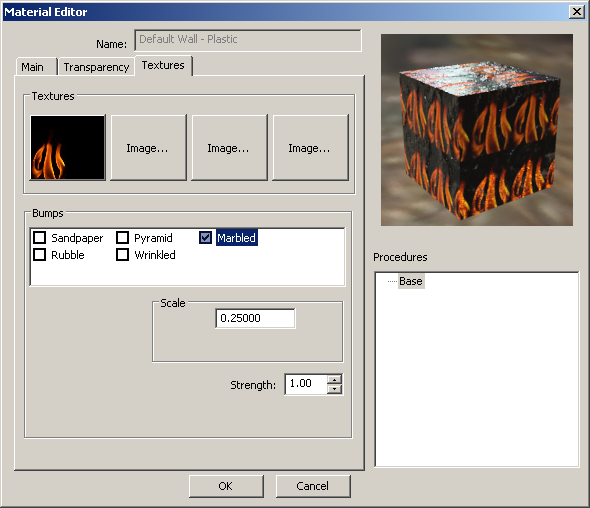This screenshot has width=590, height=508.
Task: Decrease Strength with the down arrow
Action: [x=335, y=389]
